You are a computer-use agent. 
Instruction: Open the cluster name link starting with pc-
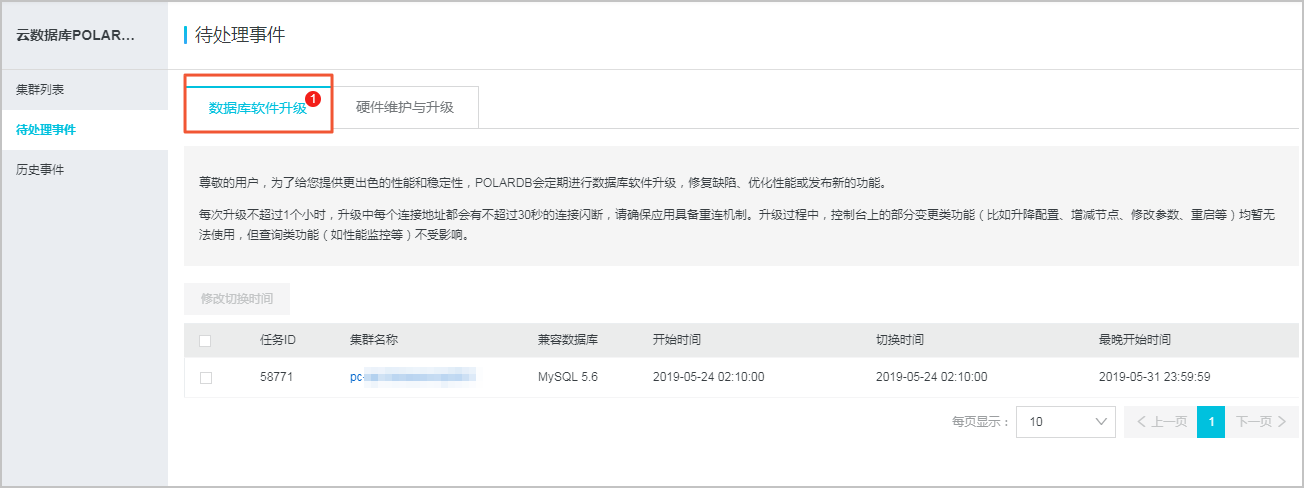tap(412, 377)
